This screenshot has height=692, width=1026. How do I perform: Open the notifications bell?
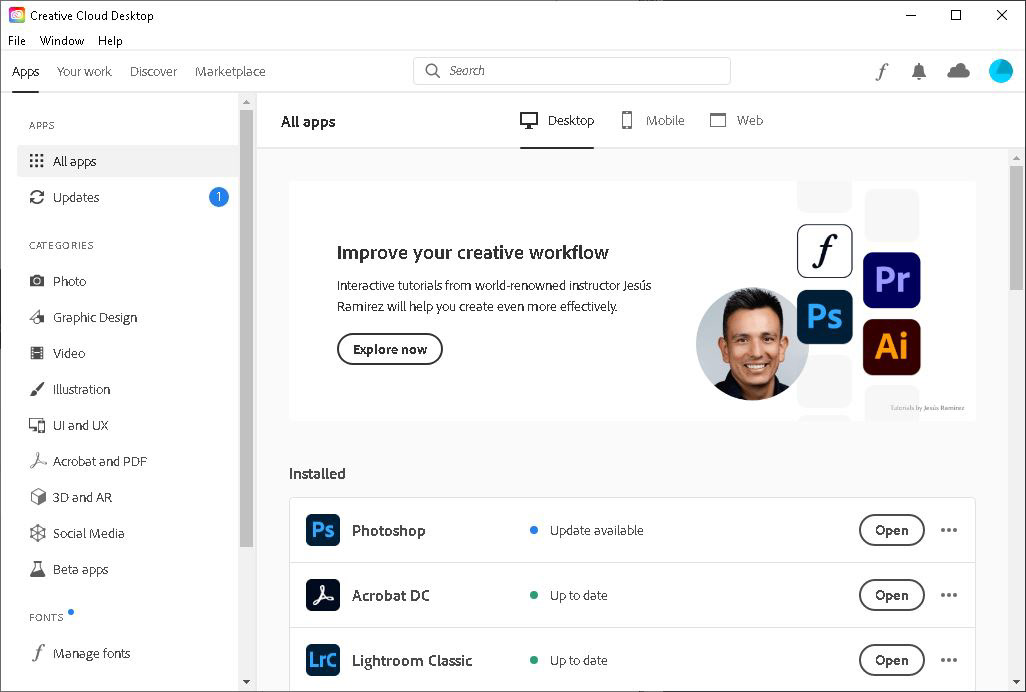tap(919, 71)
